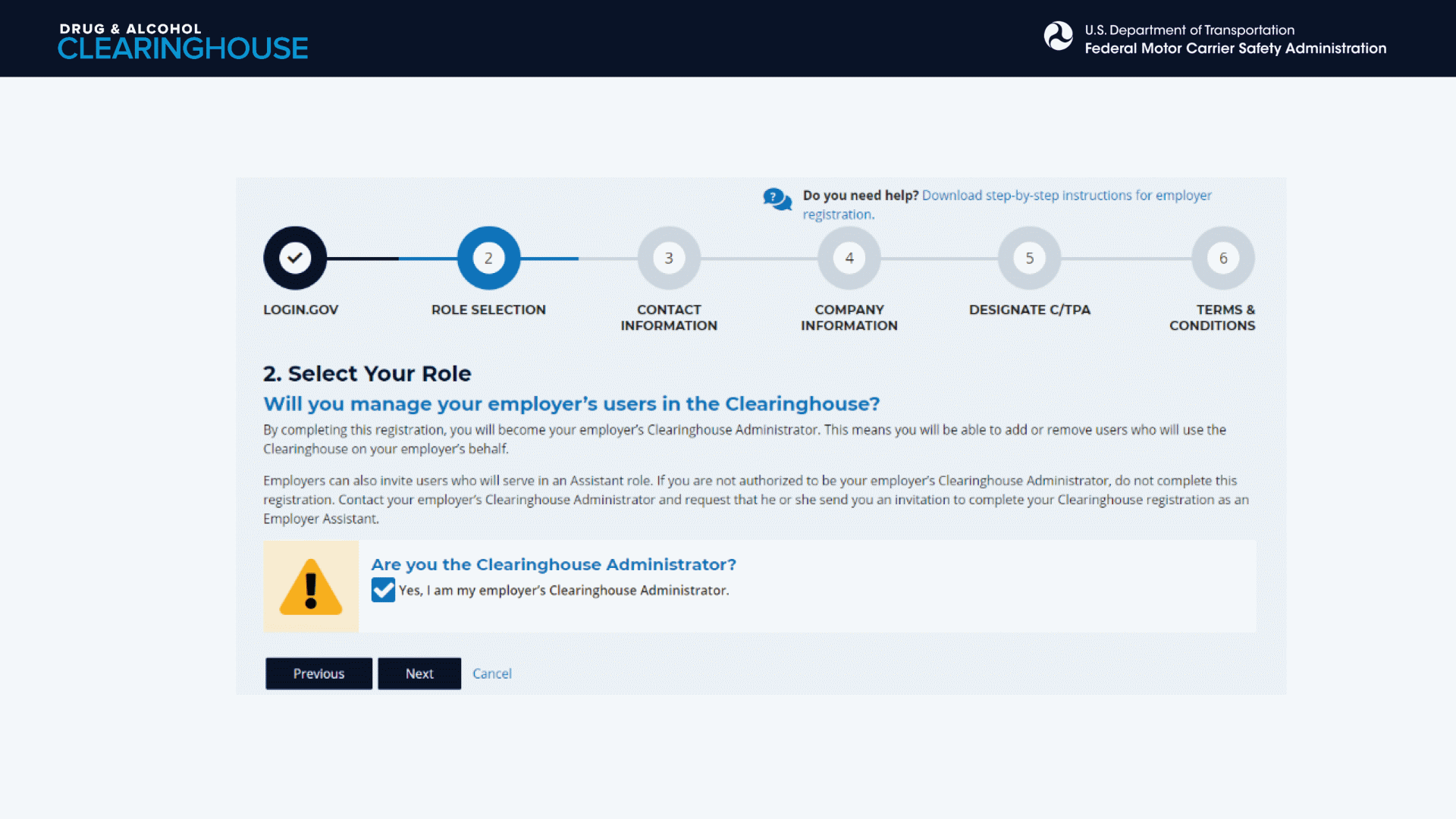
Task: Click the step 6 Terms & Conditions circle
Action: (x=1222, y=258)
